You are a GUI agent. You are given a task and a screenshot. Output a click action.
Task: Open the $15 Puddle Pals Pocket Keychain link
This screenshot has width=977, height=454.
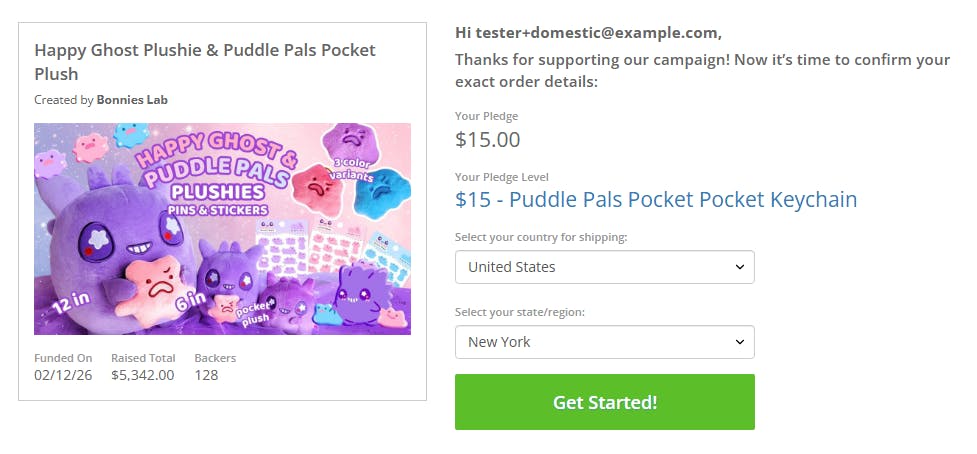coord(655,199)
